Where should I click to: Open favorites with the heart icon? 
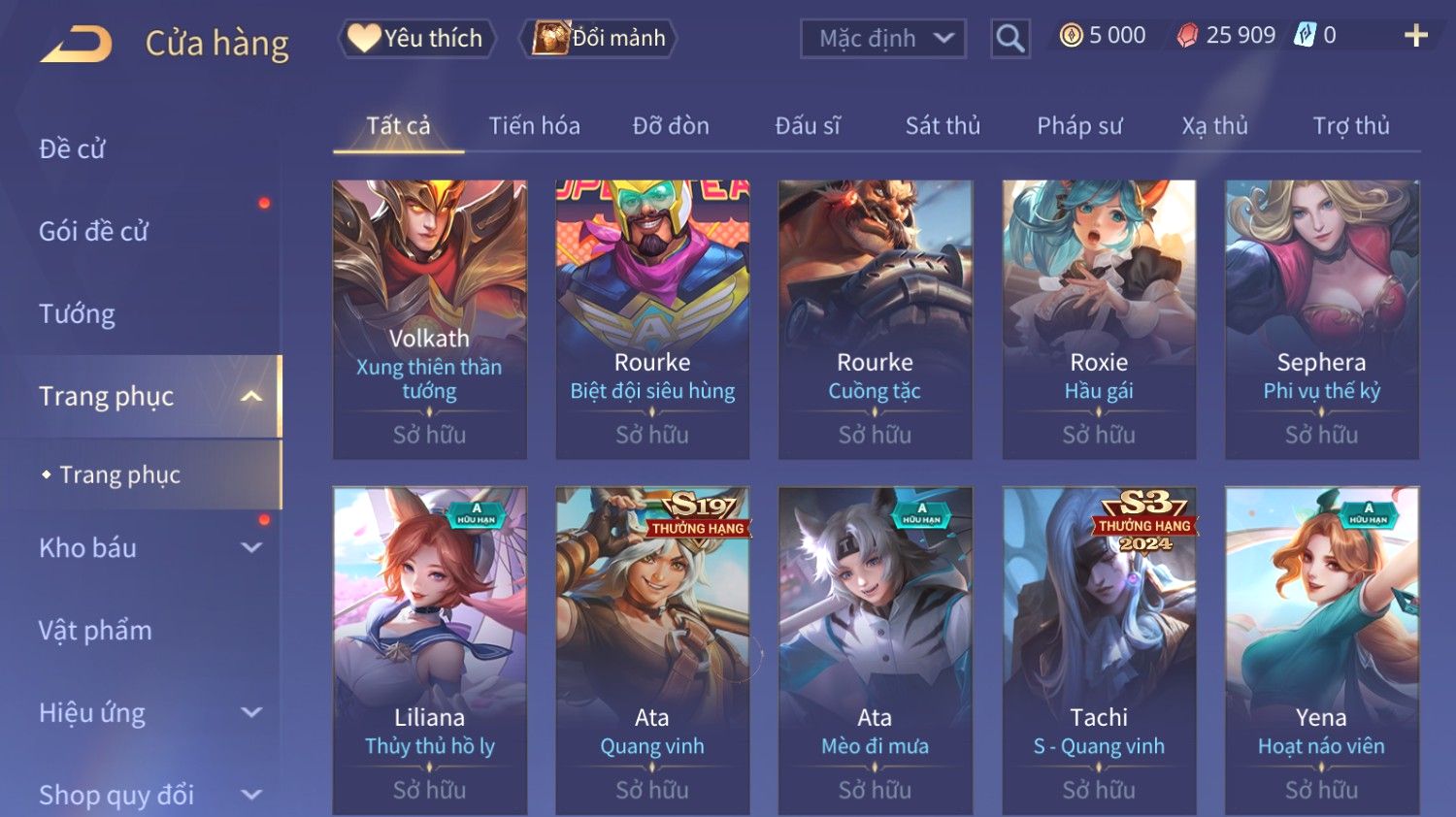(x=364, y=38)
